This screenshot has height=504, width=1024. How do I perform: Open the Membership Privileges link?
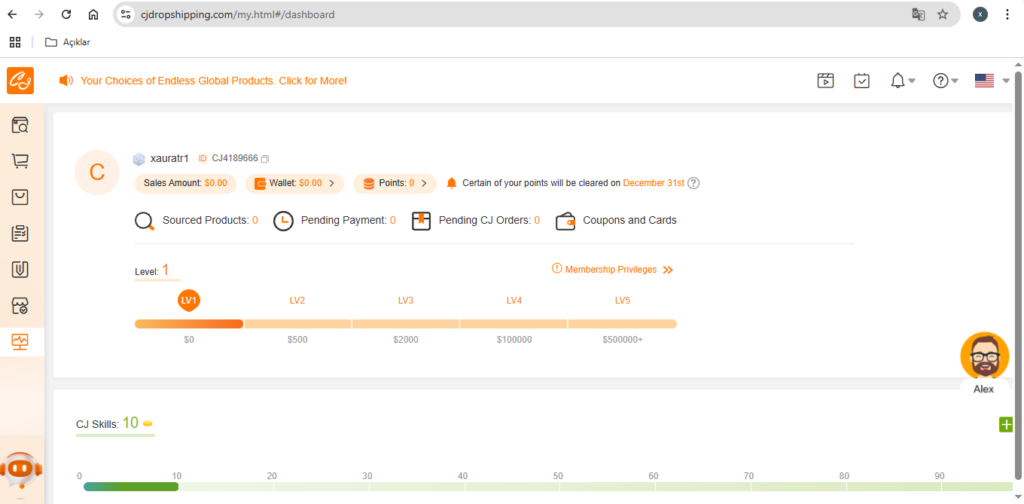click(613, 270)
